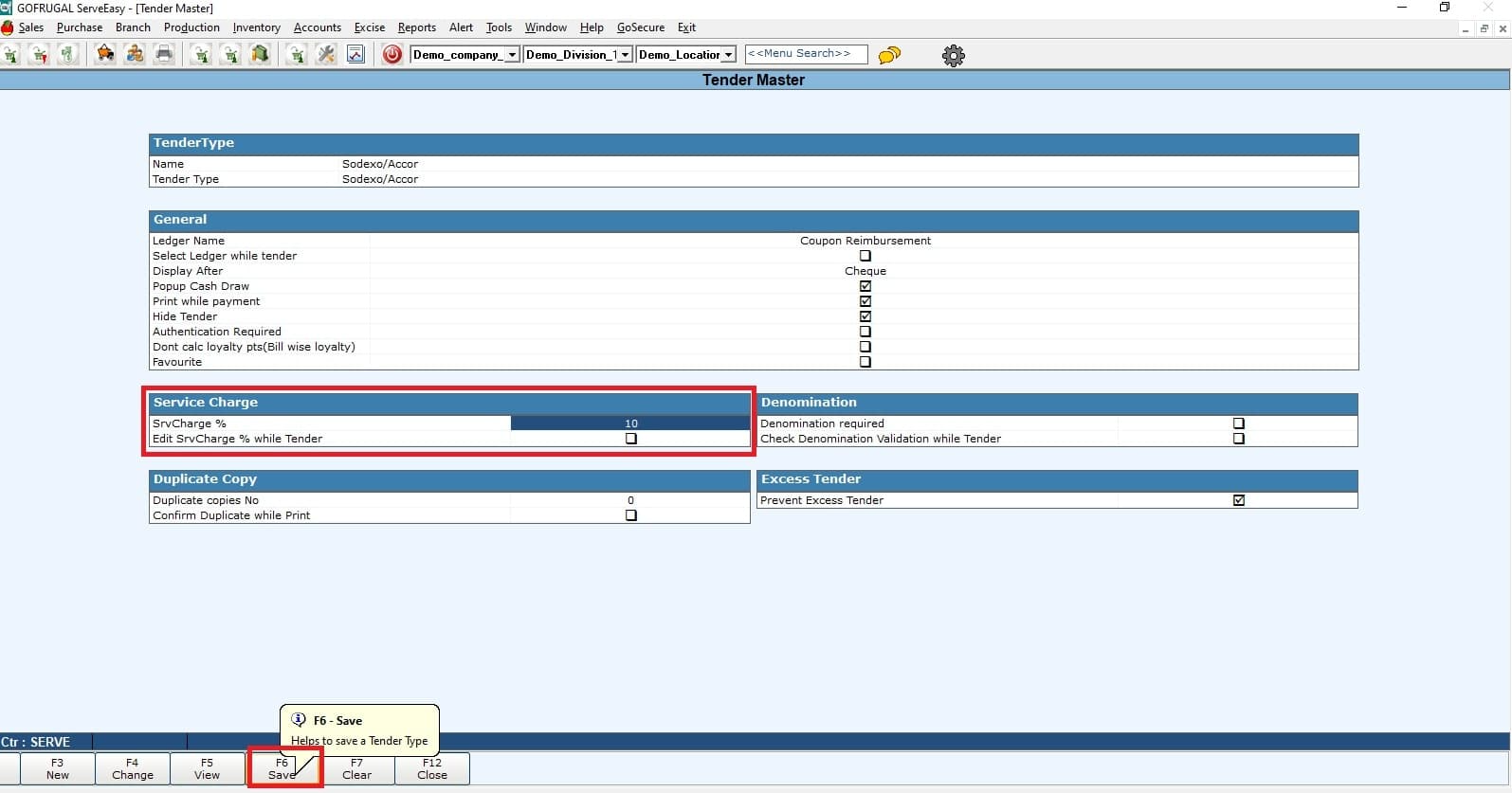
Task: Click the second cart icon with red mark
Action: click(39, 55)
